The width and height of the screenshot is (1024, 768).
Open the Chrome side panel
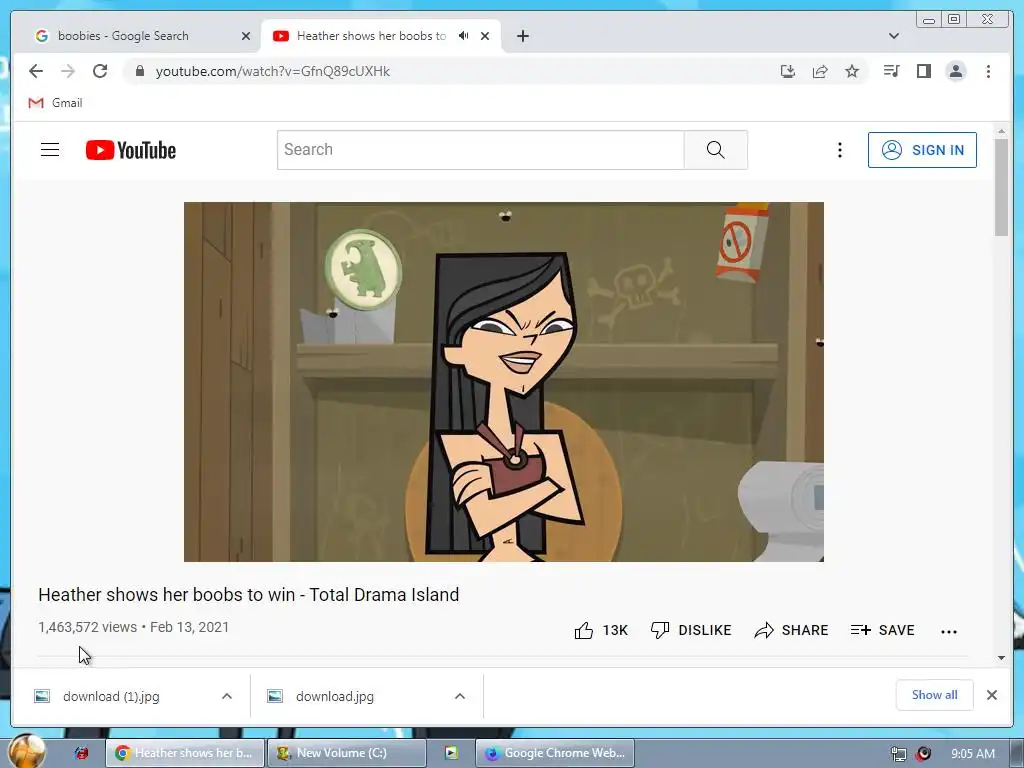click(x=923, y=71)
